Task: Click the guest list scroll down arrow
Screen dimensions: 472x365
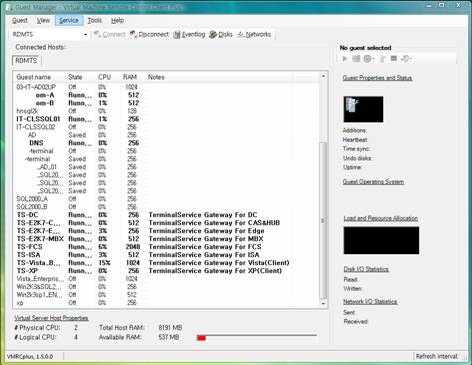Action: tap(323, 304)
